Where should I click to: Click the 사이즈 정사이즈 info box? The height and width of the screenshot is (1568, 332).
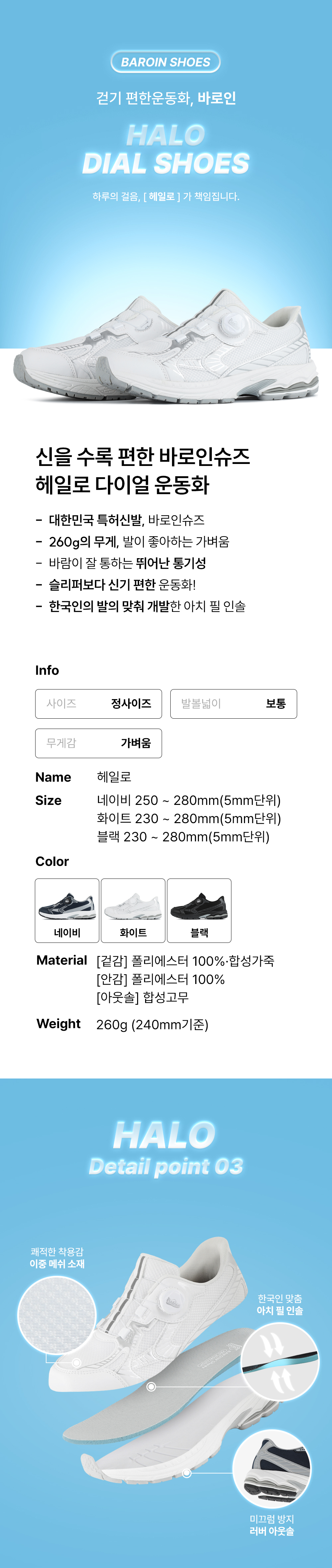tap(99, 704)
